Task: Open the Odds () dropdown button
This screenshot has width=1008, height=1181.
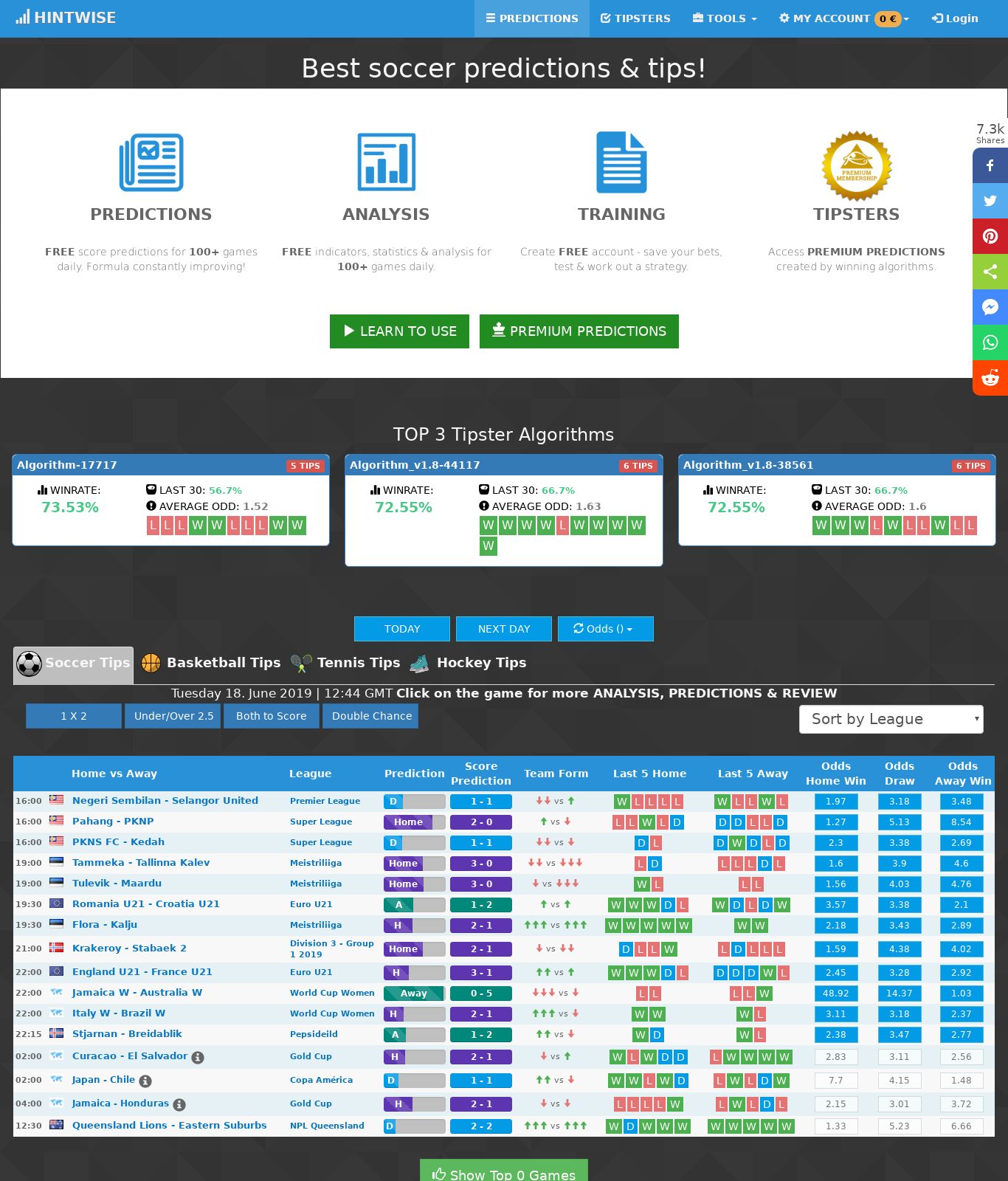Action: pyautogui.click(x=606, y=629)
